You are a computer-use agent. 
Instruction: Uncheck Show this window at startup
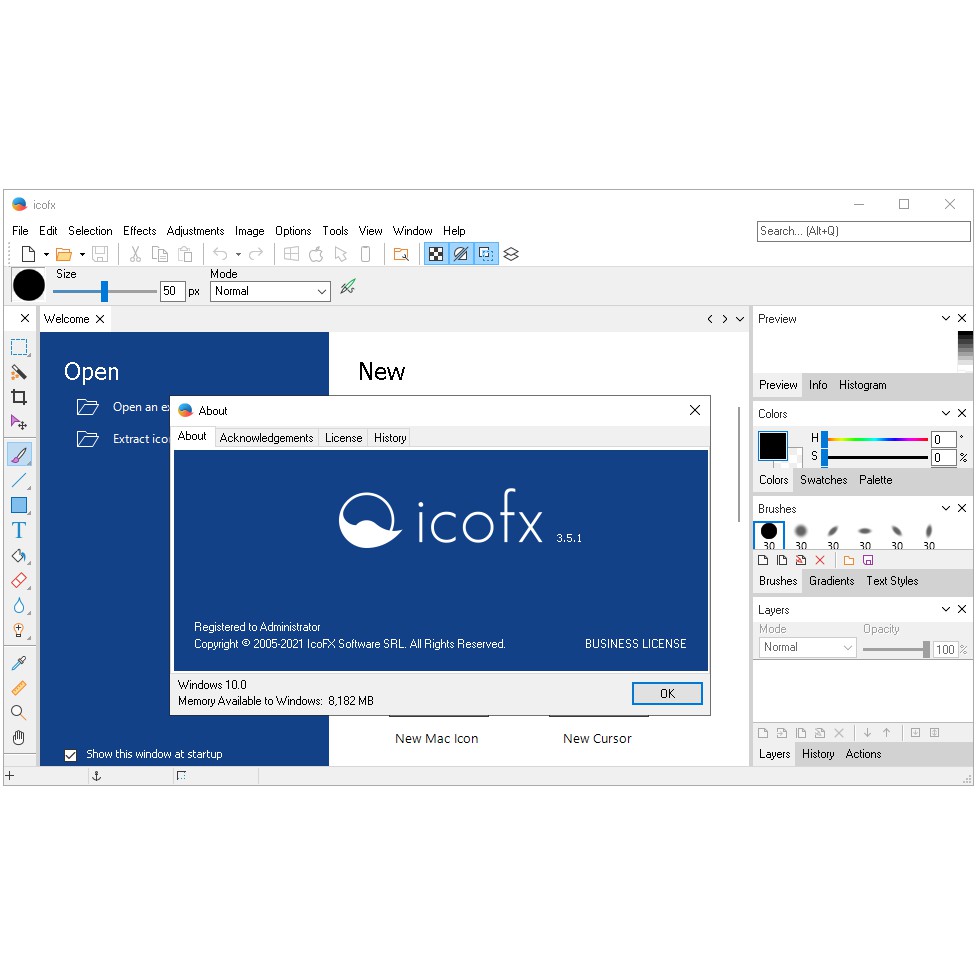pyautogui.click(x=70, y=755)
